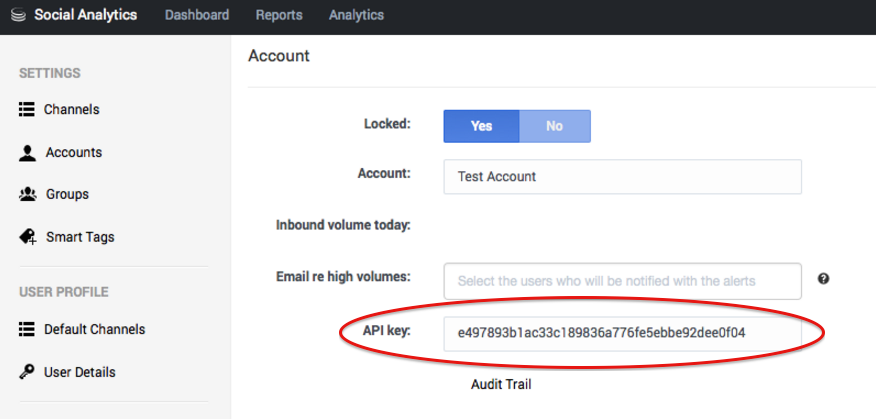Go to the Reports tab
Screen dimensions: 876x419
click(279, 15)
